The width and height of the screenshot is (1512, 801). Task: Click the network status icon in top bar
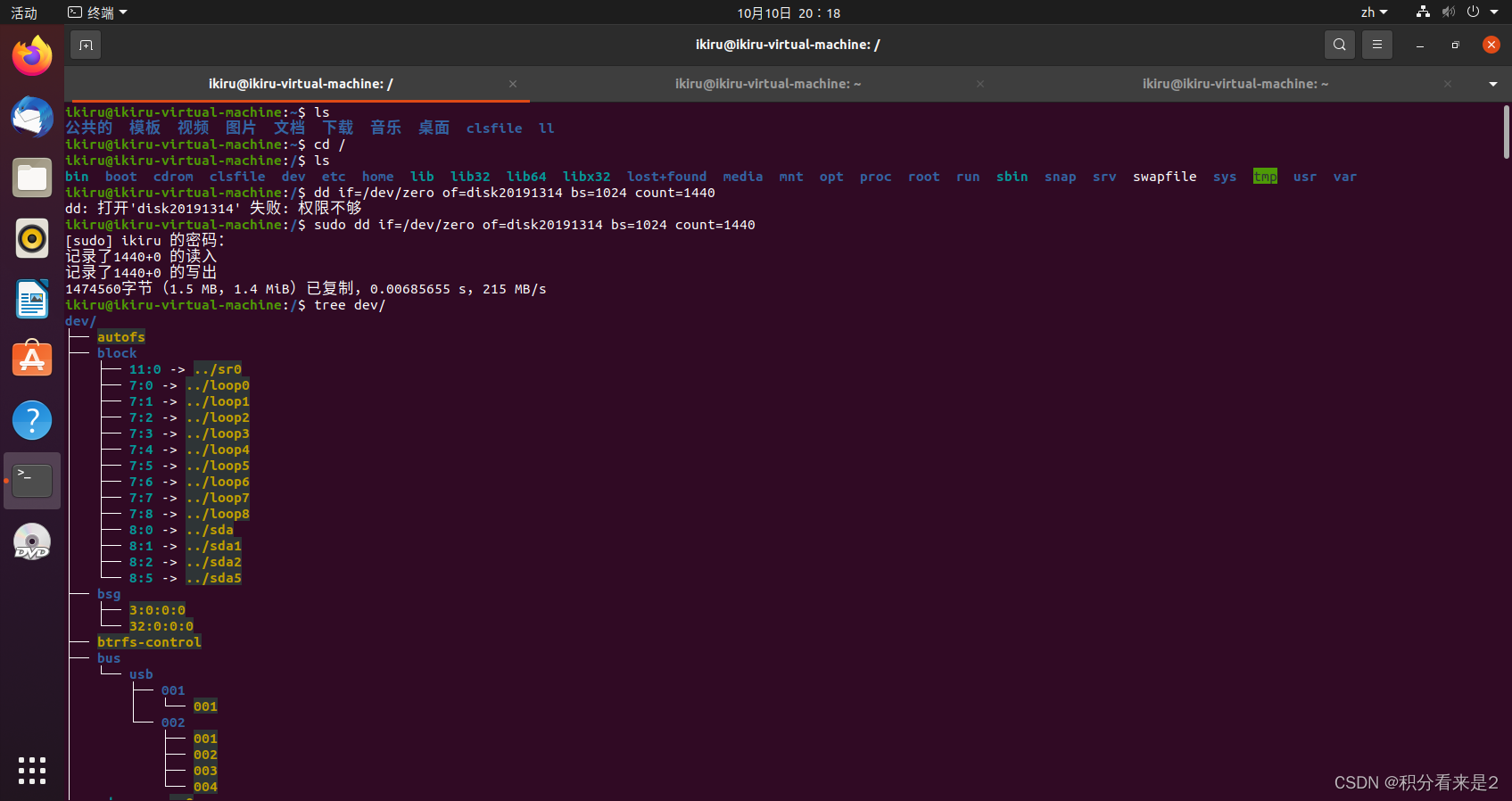[x=1423, y=12]
